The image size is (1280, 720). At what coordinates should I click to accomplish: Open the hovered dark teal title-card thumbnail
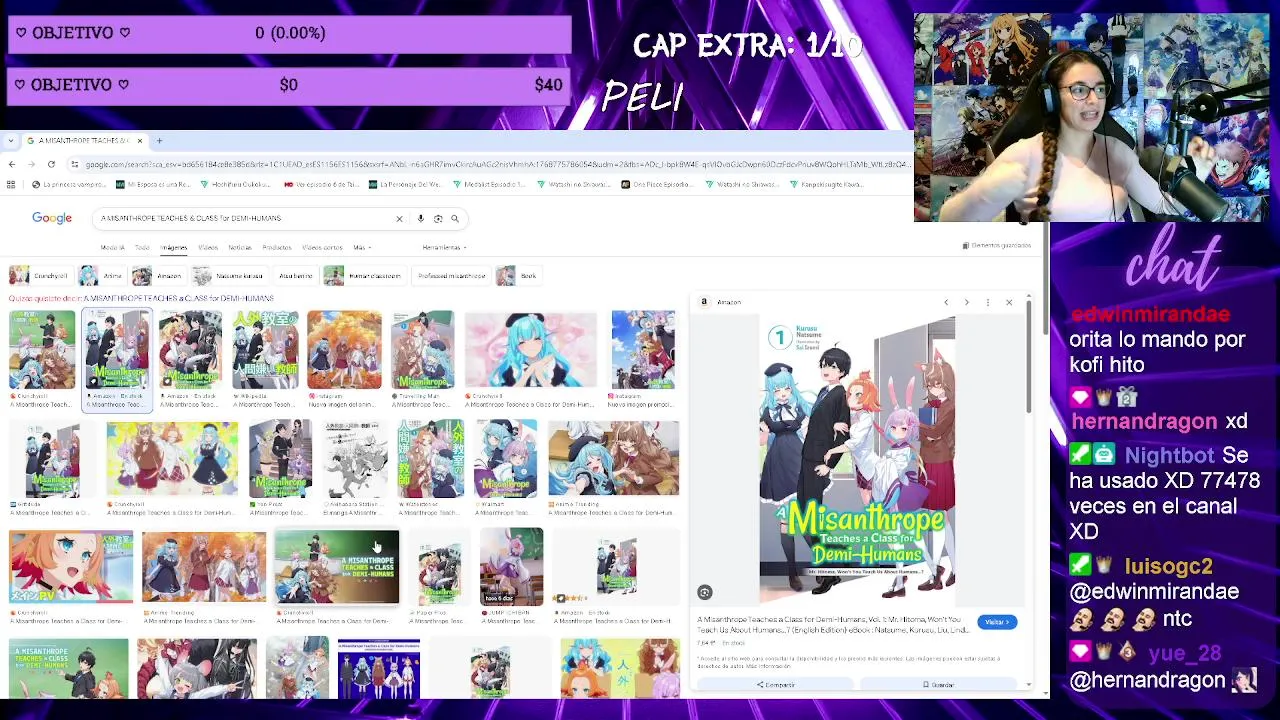(x=336, y=567)
